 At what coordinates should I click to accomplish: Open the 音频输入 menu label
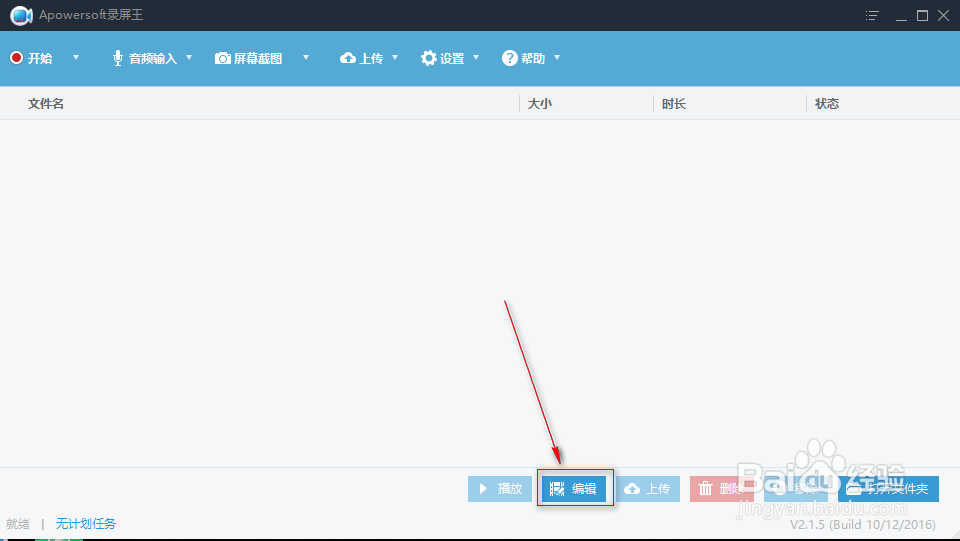(x=153, y=58)
